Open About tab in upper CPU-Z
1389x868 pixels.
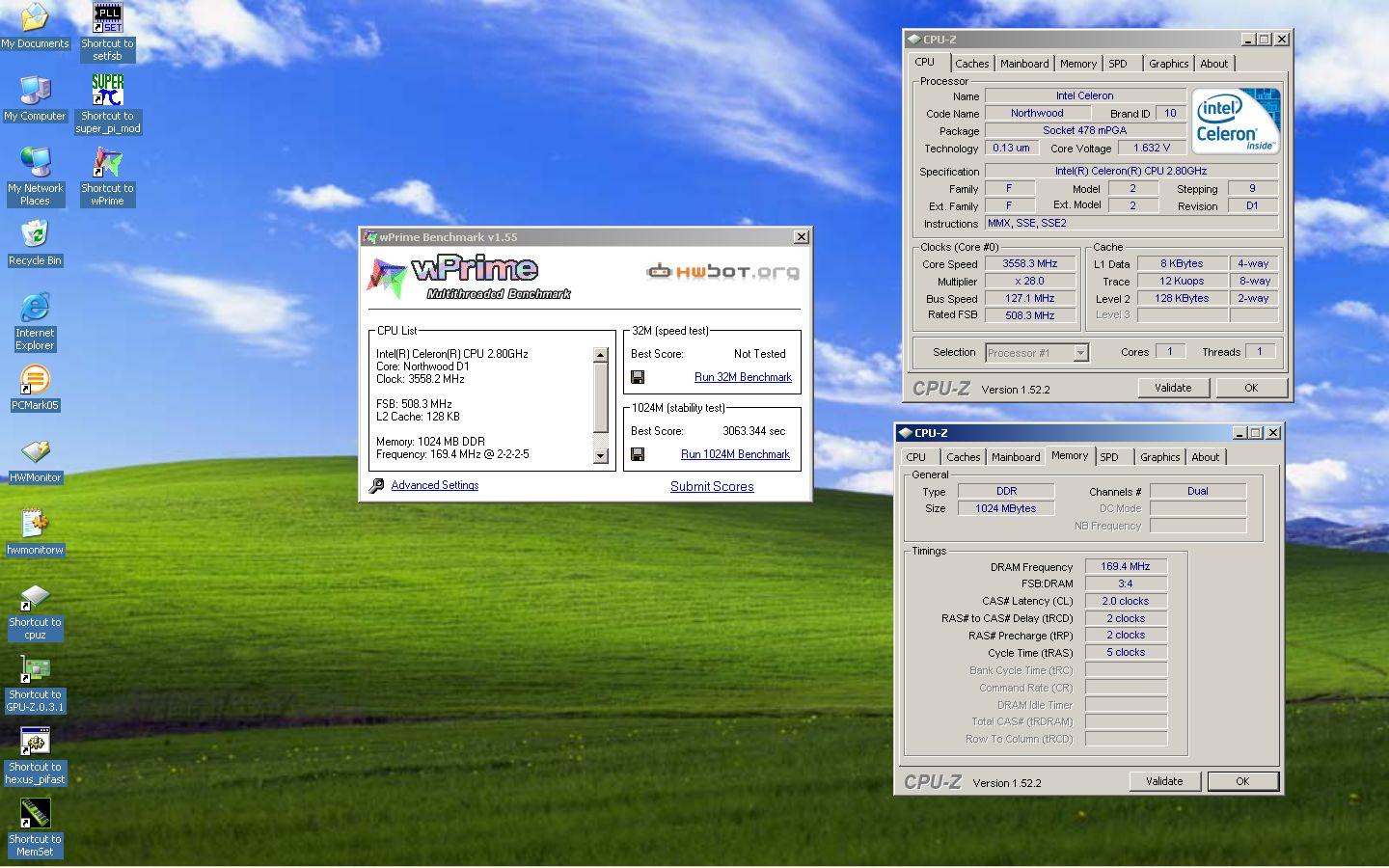pos(1213,64)
